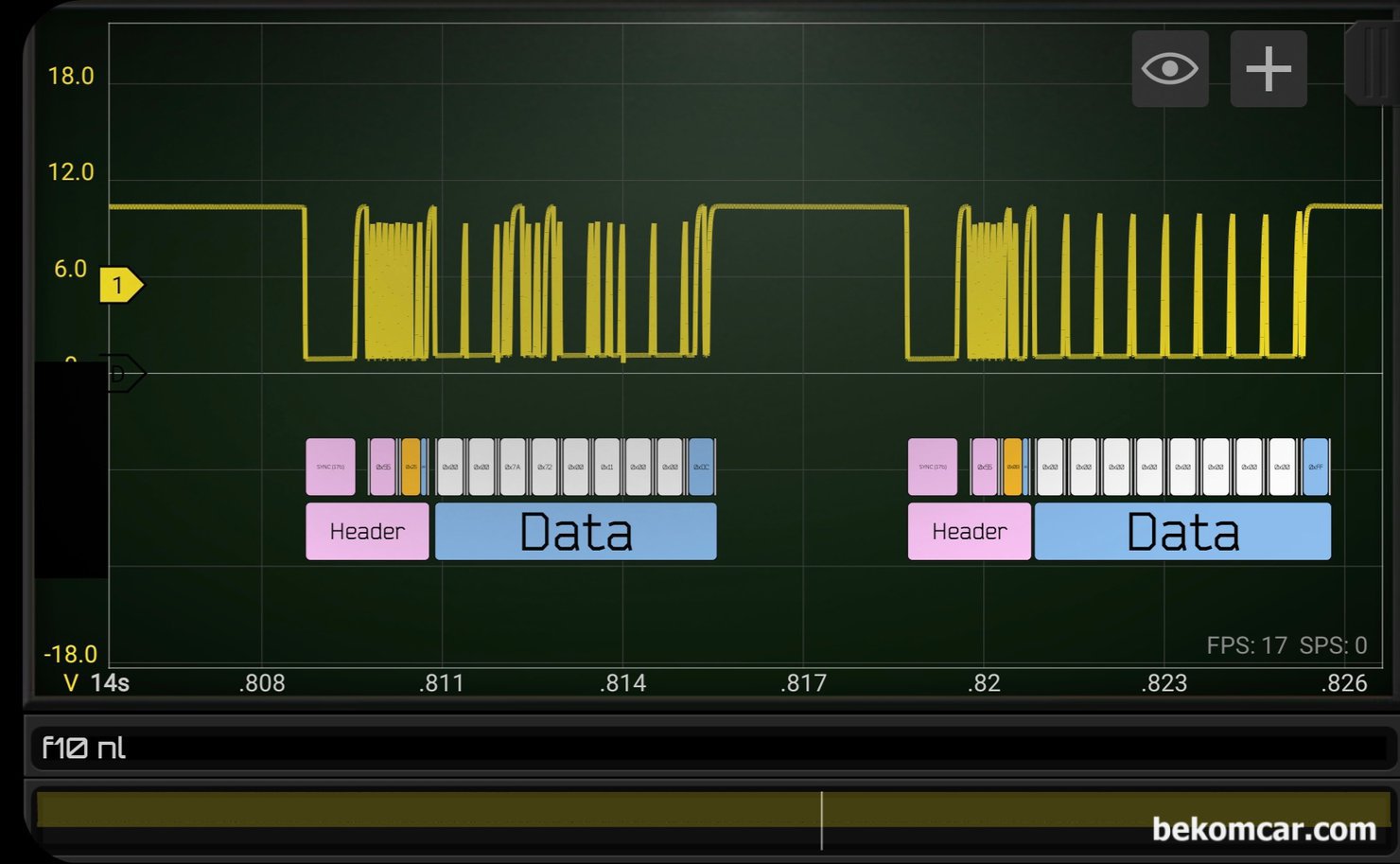Click the first frame's SYNC (17b) block
Viewport: 1400px width, 864px height.
330,467
